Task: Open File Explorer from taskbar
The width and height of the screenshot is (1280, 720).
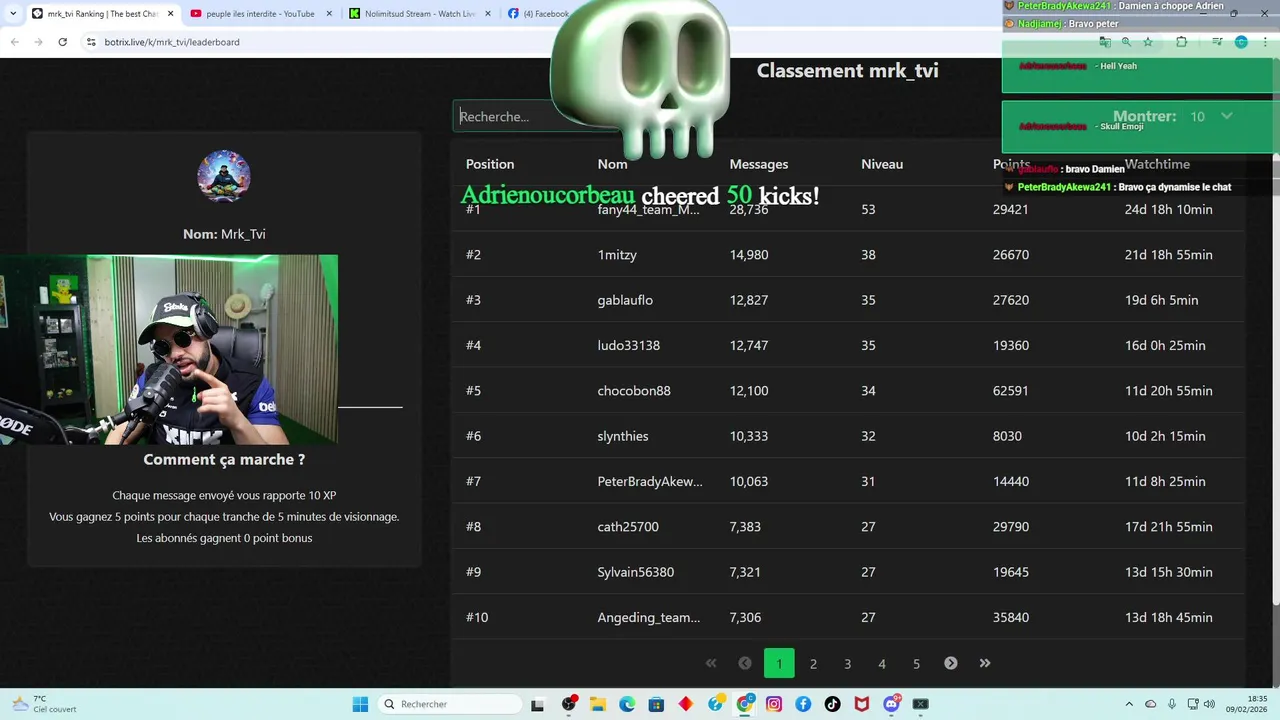Action: (x=598, y=704)
